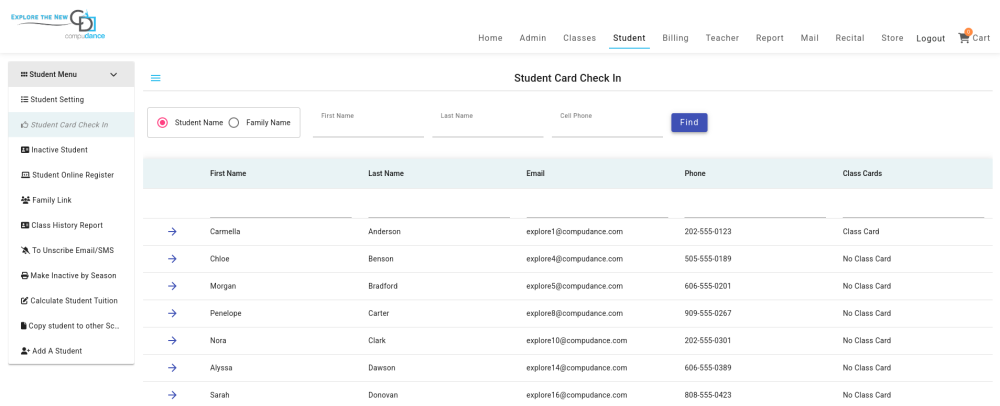Viewport: 1000px width, 406px height.
Task: Open the Classes navigation menu
Action: coord(579,38)
